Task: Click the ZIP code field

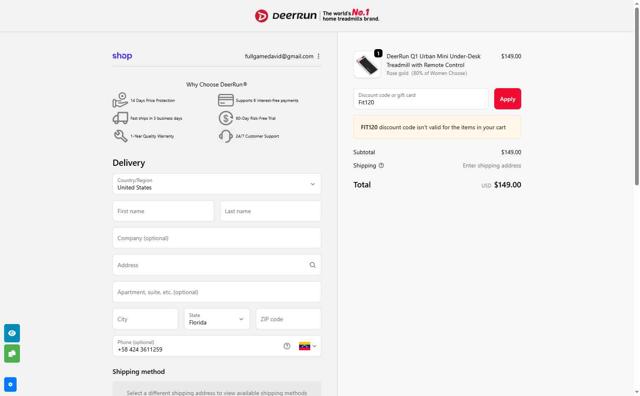Action: click(288, 319)
